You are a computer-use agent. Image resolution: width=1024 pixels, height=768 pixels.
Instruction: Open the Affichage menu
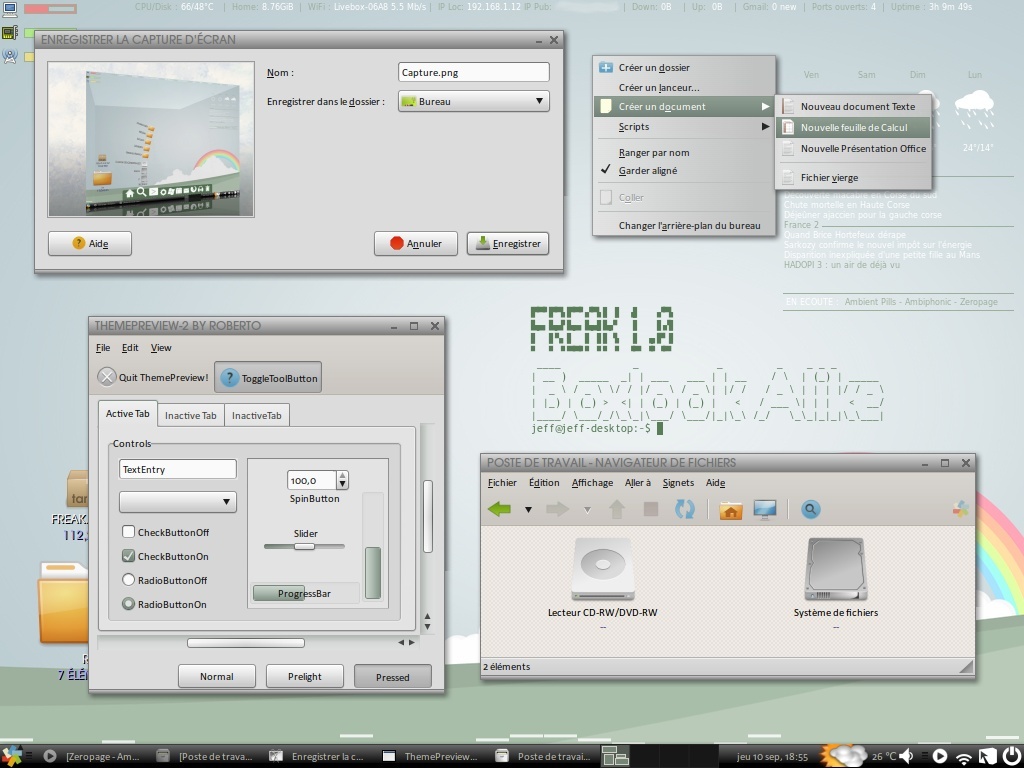pos(592,483)
